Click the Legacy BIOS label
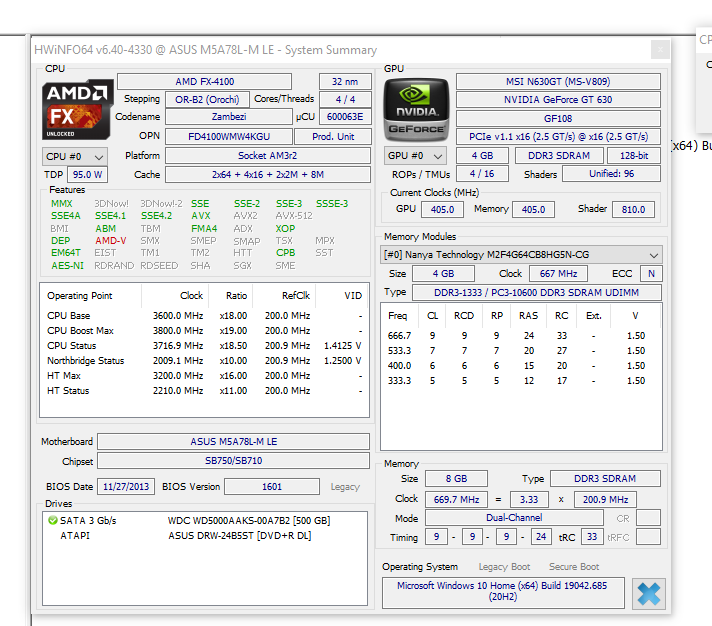 345,487
